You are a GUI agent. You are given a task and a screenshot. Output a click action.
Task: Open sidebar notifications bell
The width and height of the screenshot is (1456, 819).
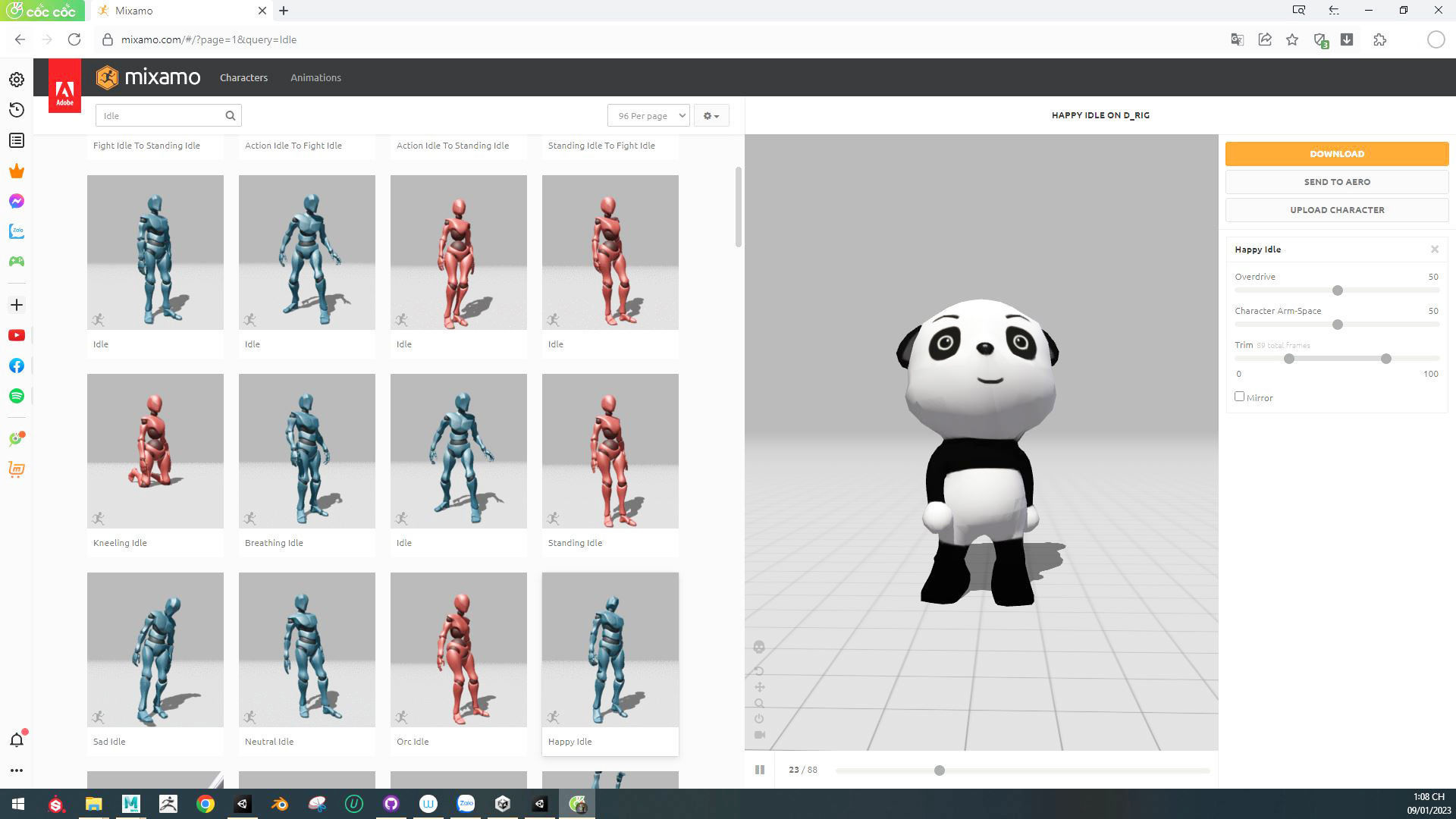pos(17,740)
